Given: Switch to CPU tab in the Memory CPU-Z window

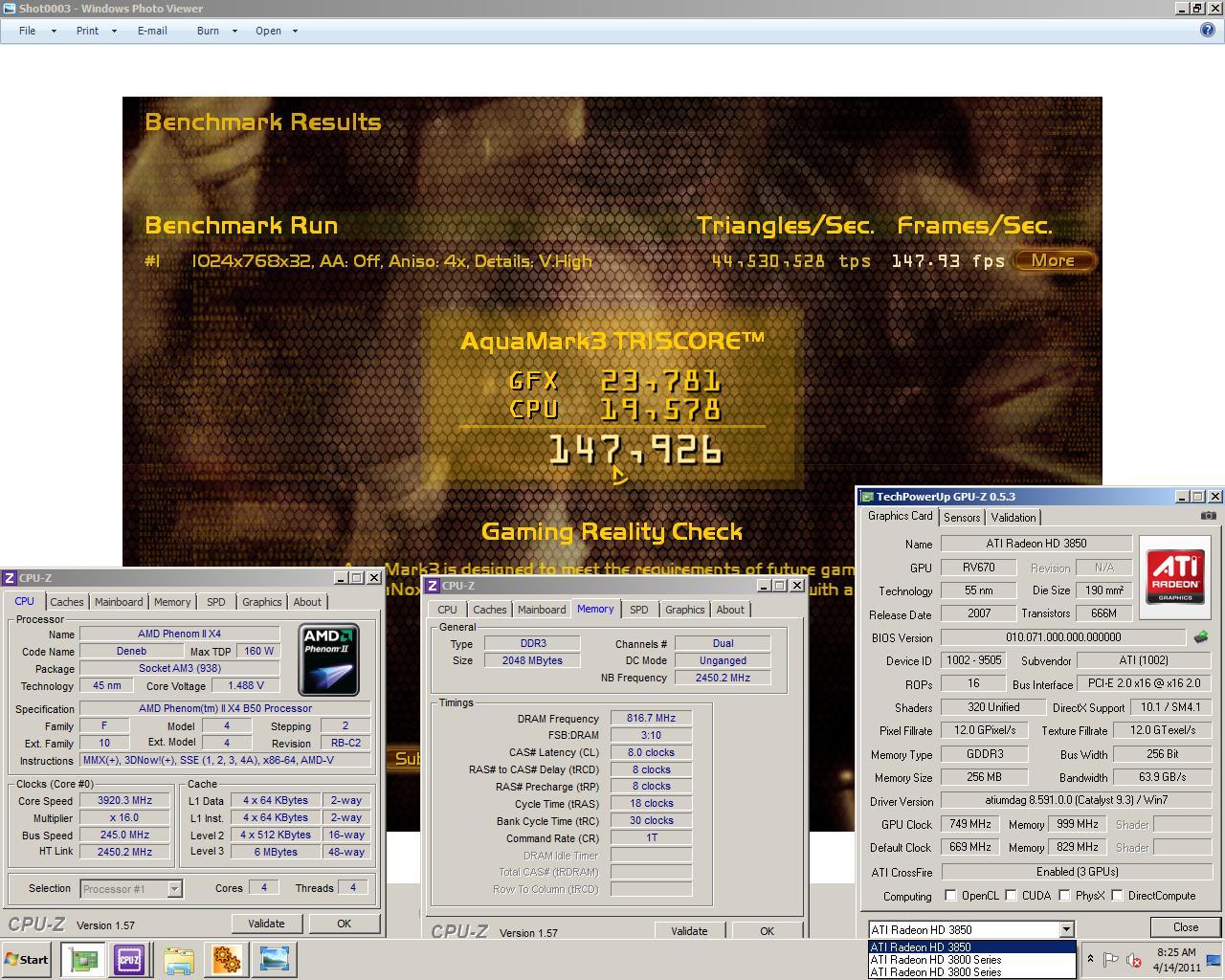Looking at the screenshot, I should 447,610.
